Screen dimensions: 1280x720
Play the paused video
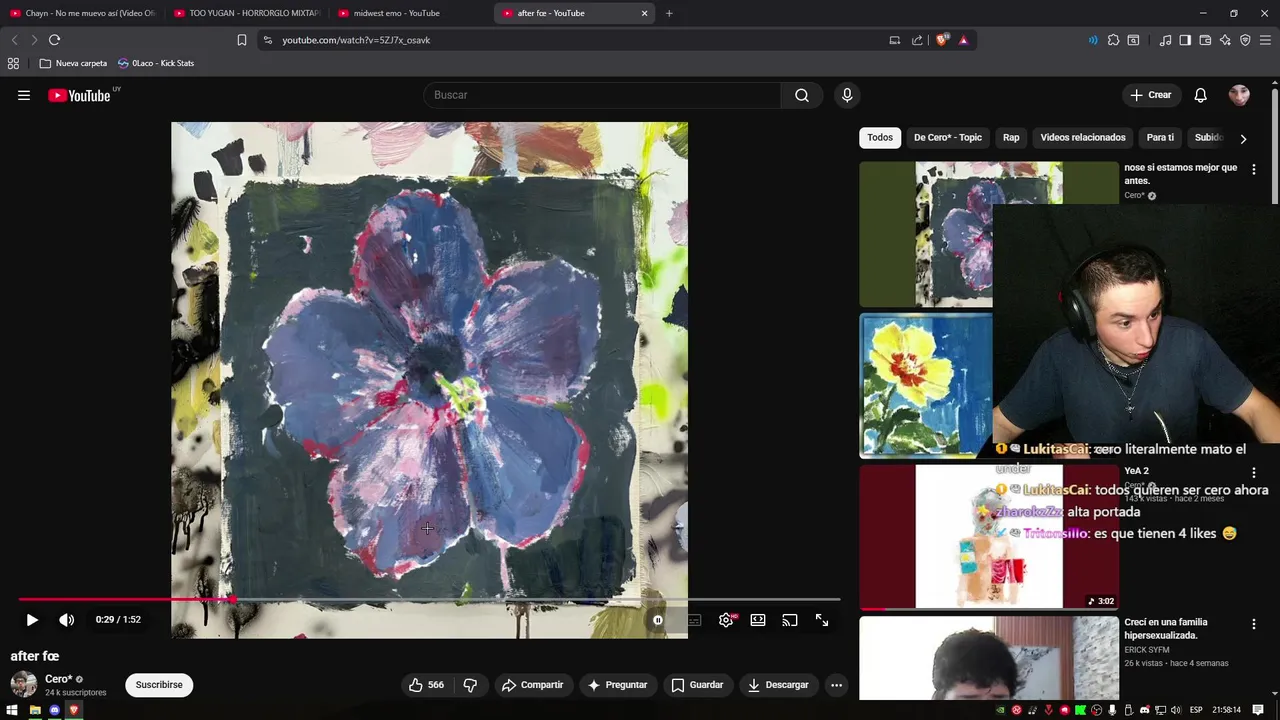tap(32, 620)
